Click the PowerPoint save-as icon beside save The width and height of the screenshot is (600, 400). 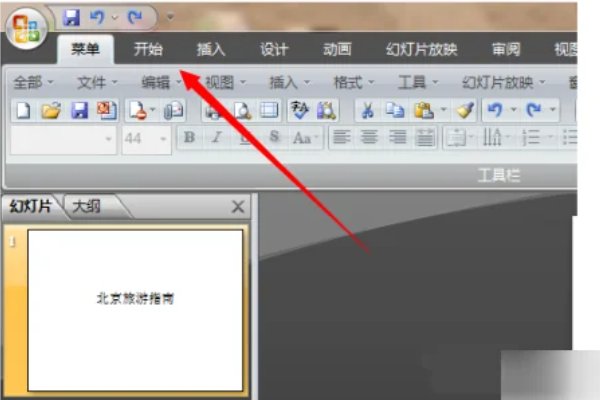click(x=106, y=111)
